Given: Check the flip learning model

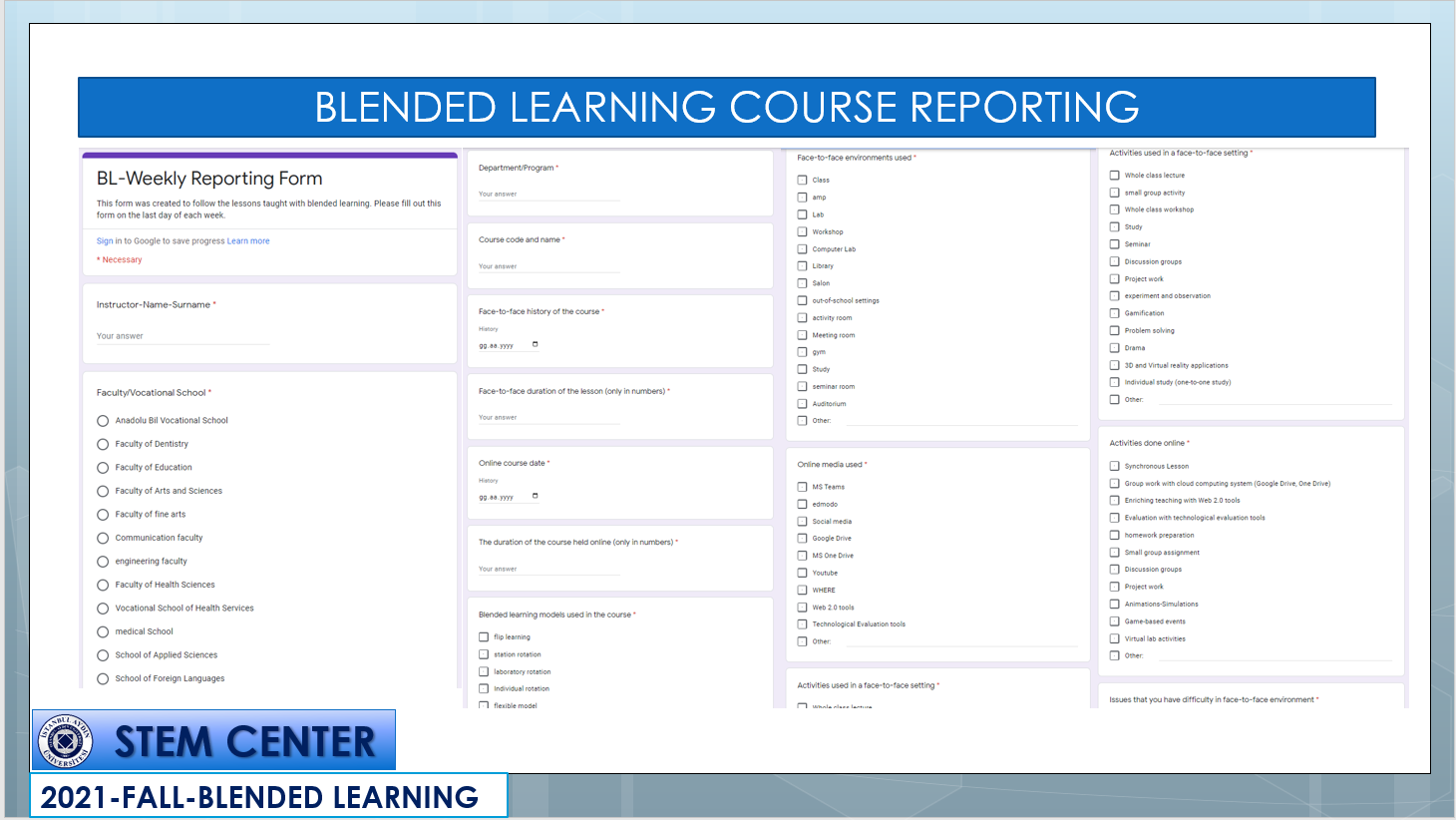Looking at the screenshot, I should pyautogui.click(x=484, y=636).
